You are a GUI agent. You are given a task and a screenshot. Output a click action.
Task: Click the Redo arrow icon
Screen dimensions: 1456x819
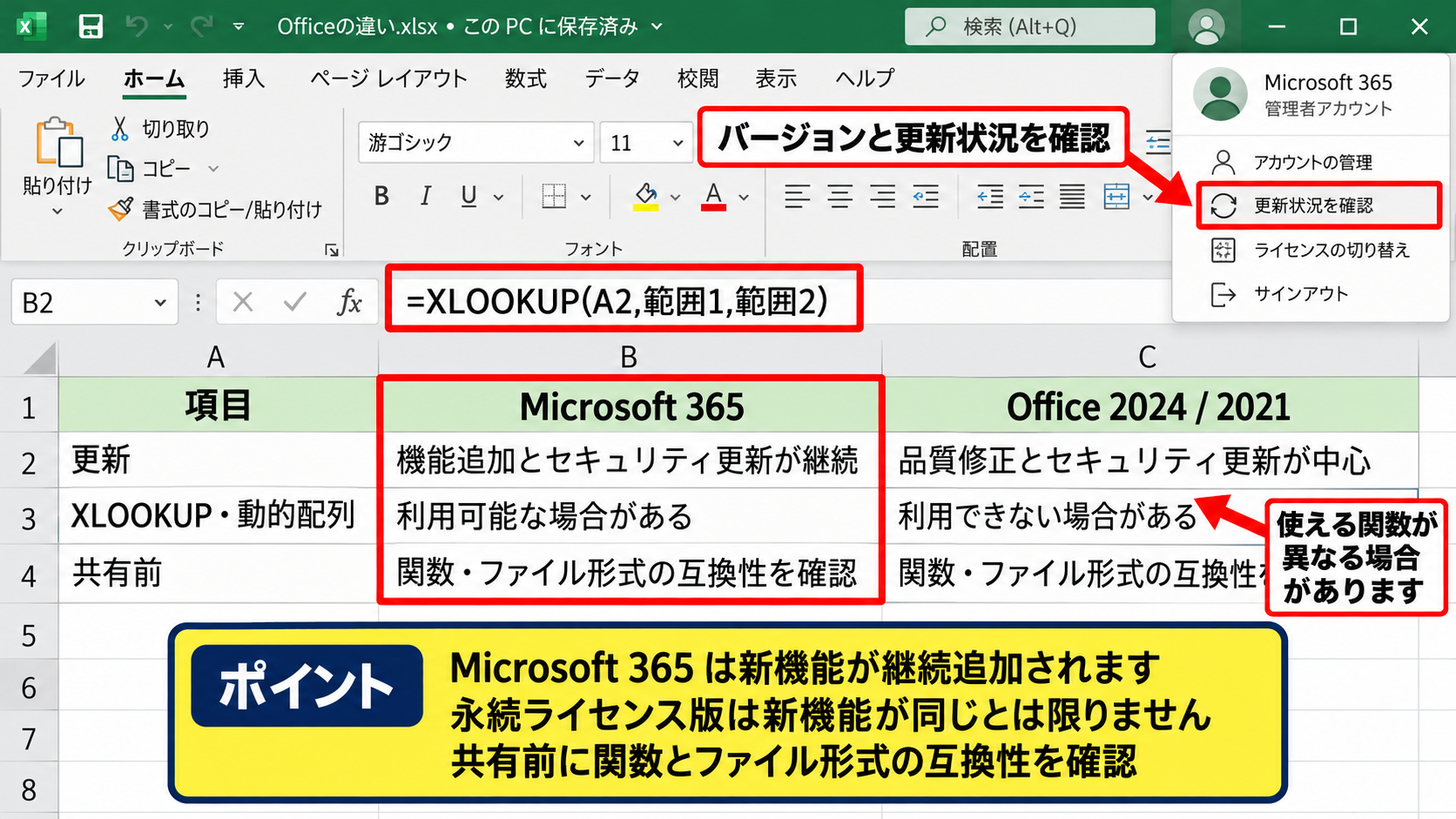(201, 26)
